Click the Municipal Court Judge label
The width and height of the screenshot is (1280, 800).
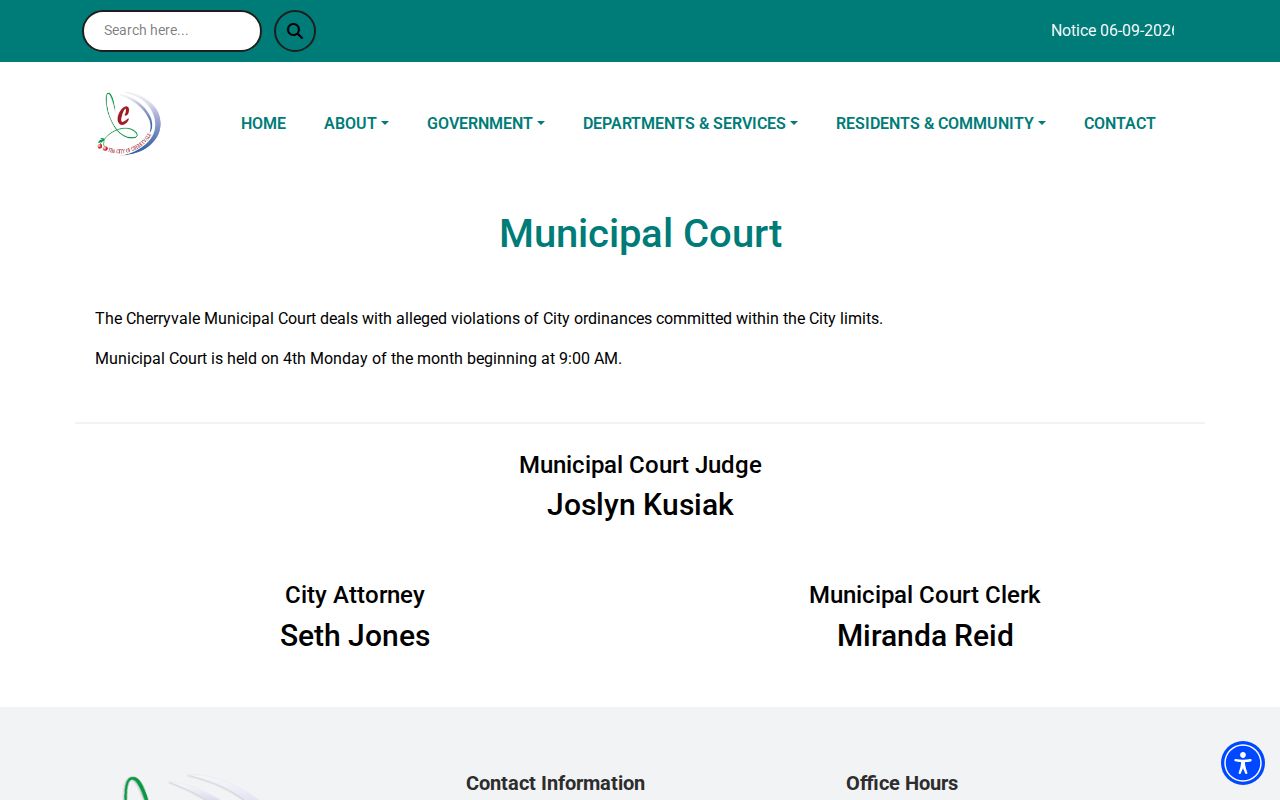(x=640, y=465)
